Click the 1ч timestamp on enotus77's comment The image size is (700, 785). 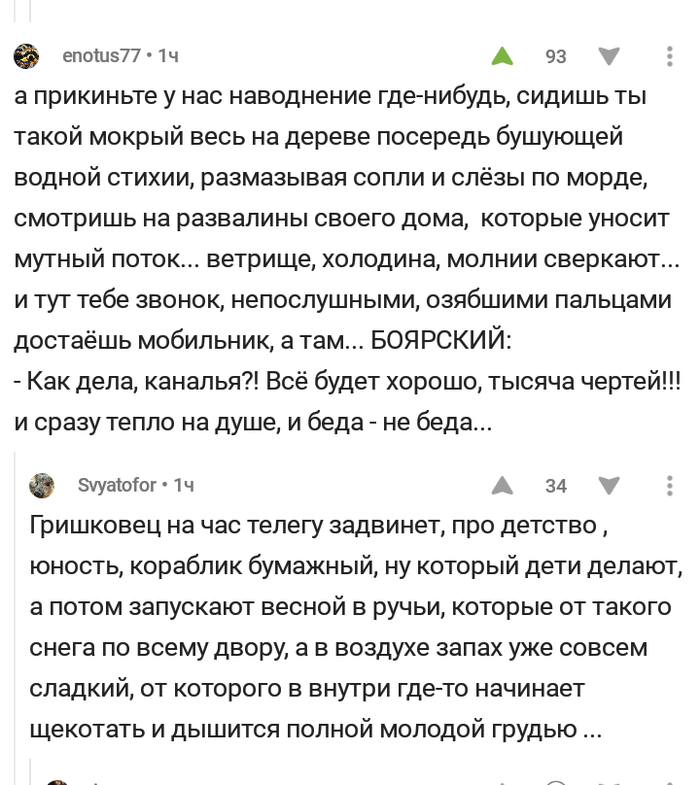[169, 56]
